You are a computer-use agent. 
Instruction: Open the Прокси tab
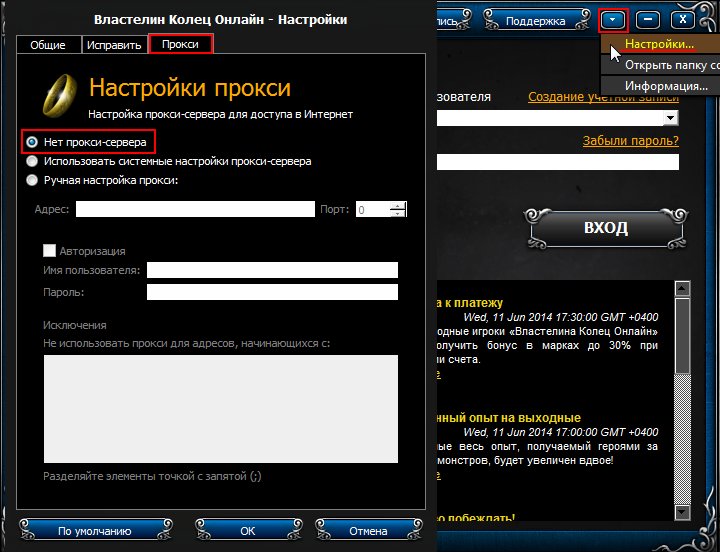click(180, 44)
